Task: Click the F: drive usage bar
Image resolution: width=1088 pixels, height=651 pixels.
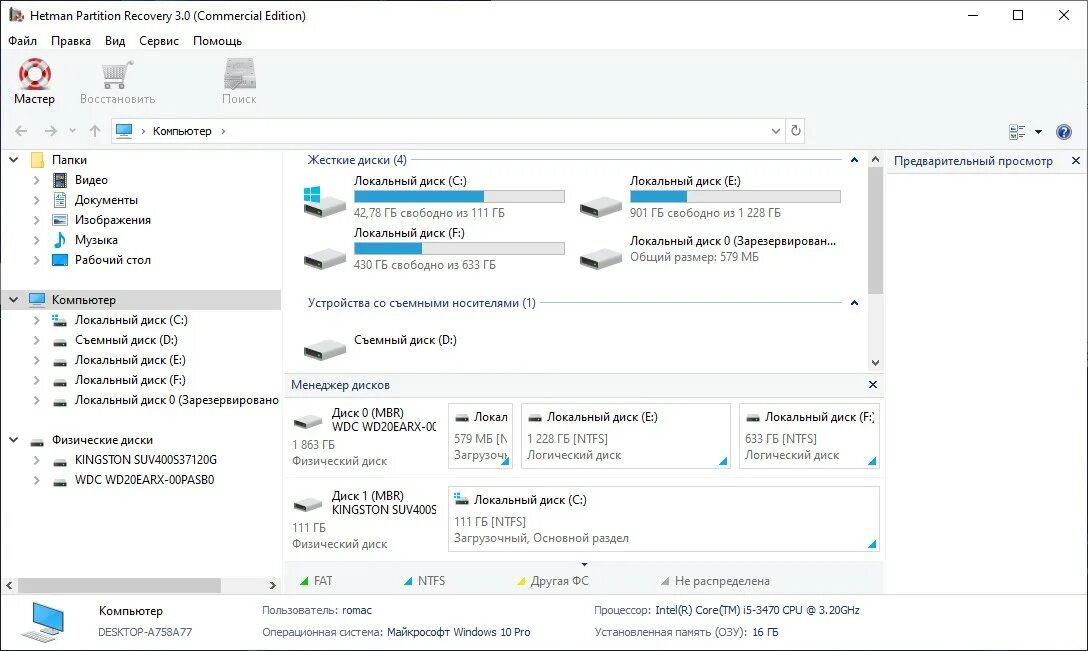Action: pyautogui.click(x=459, y=248)
